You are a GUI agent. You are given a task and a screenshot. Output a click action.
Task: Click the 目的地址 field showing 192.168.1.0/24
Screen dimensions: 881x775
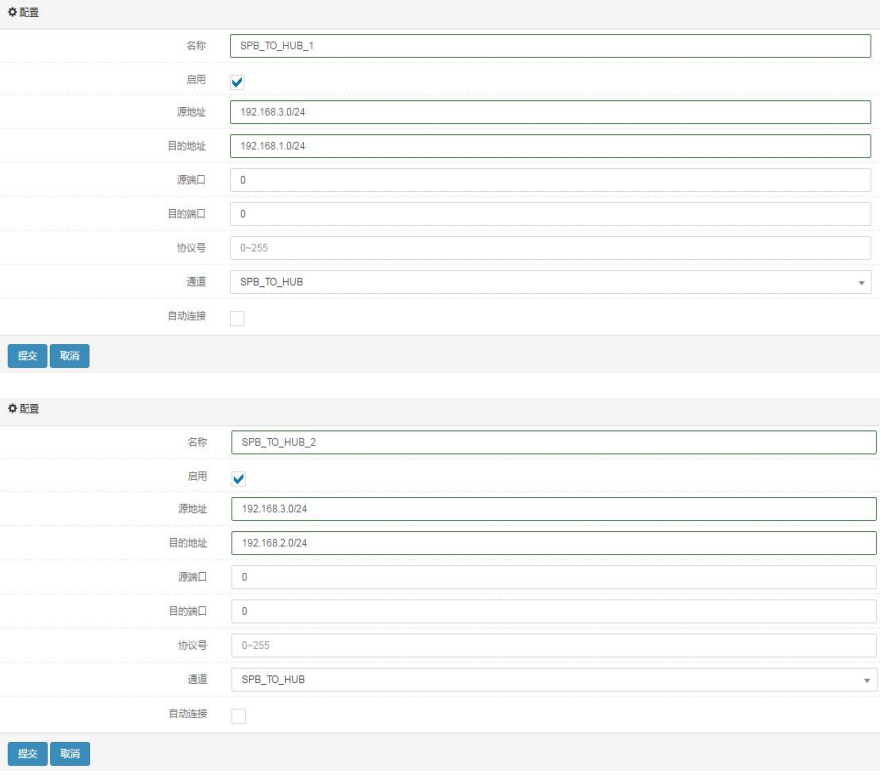pyautogui.click(x=550, y=146)
